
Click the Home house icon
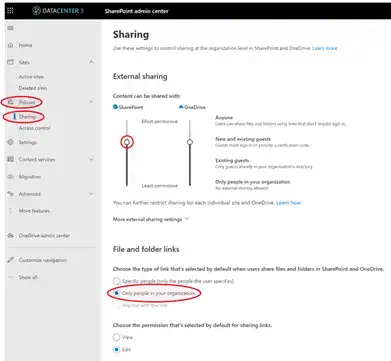point(11,45)
